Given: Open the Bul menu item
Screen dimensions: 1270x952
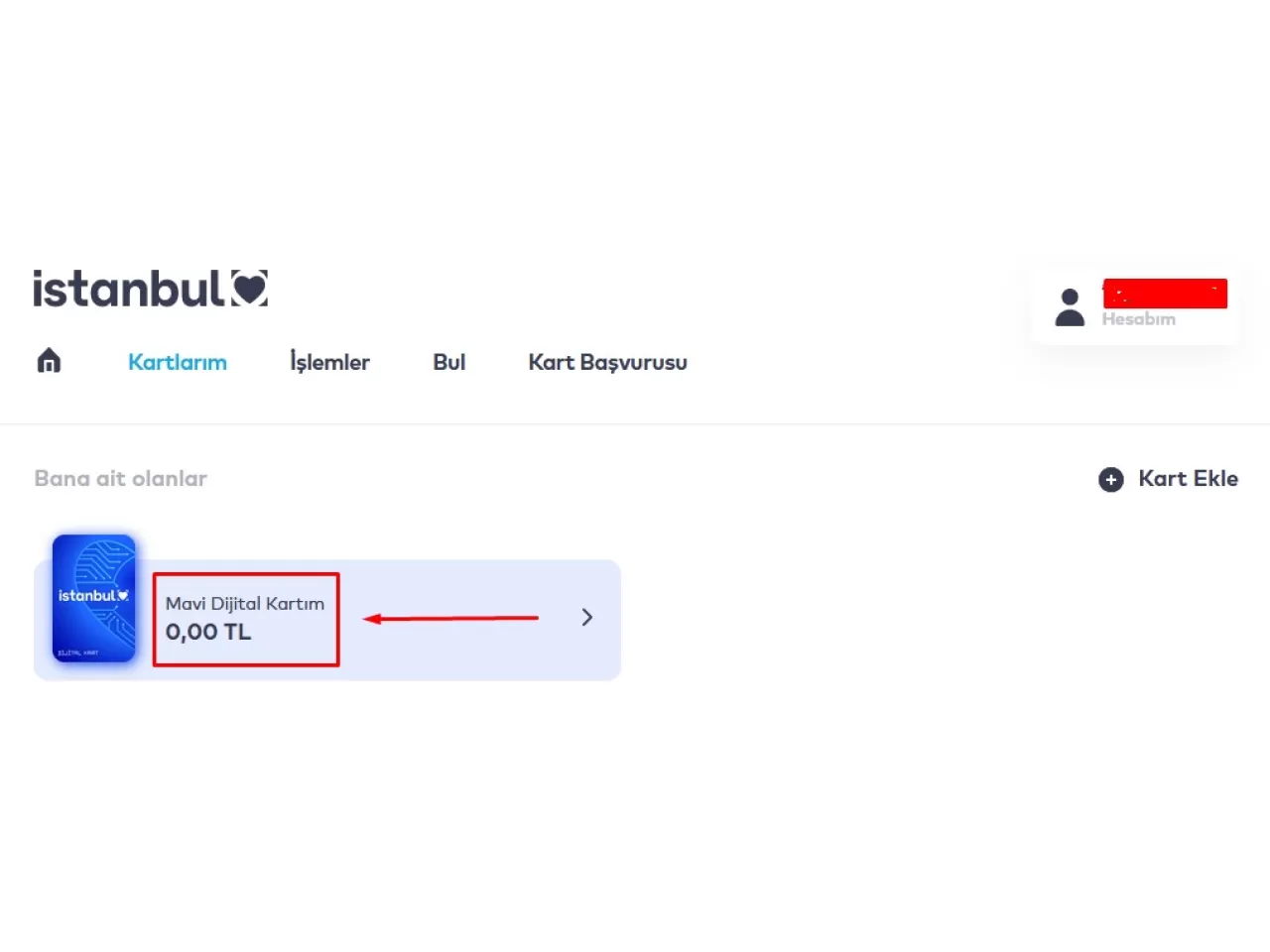Looking at the screenshot, I should (448, 362).
